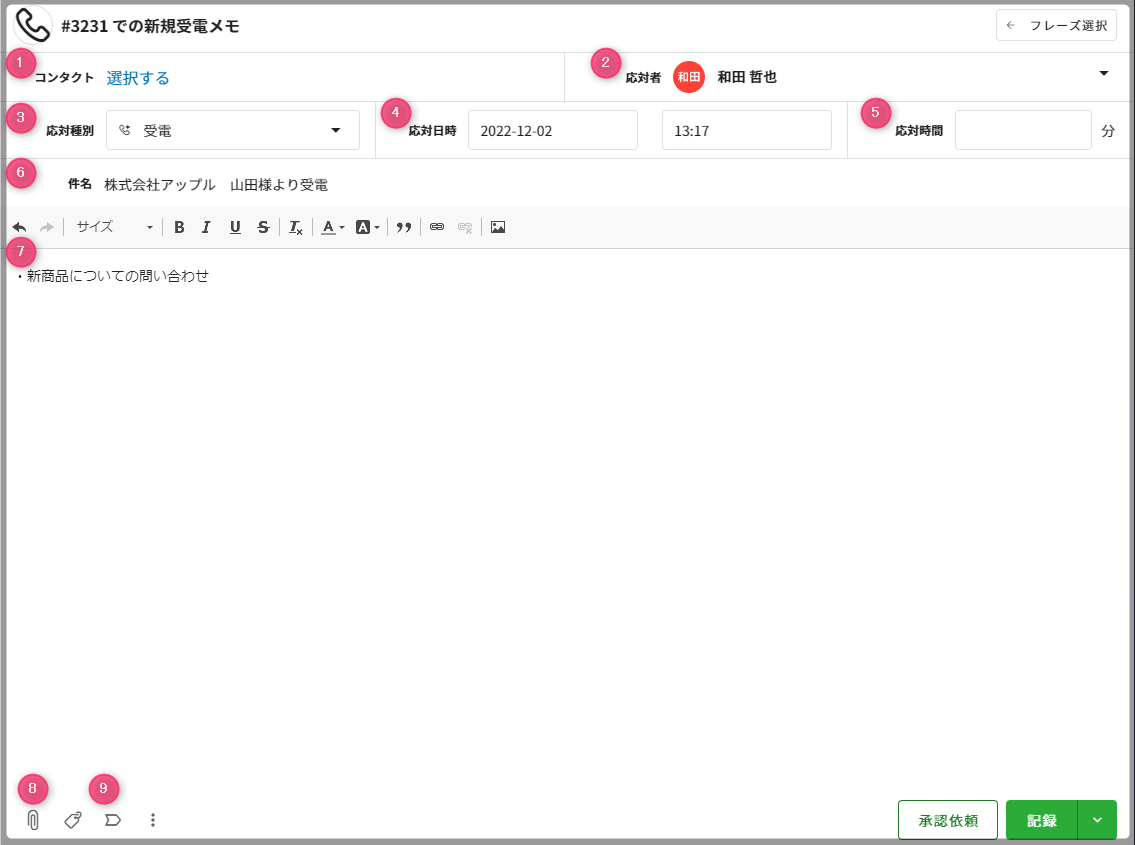Insert a blockquote with quote icon

coord(404,227)
